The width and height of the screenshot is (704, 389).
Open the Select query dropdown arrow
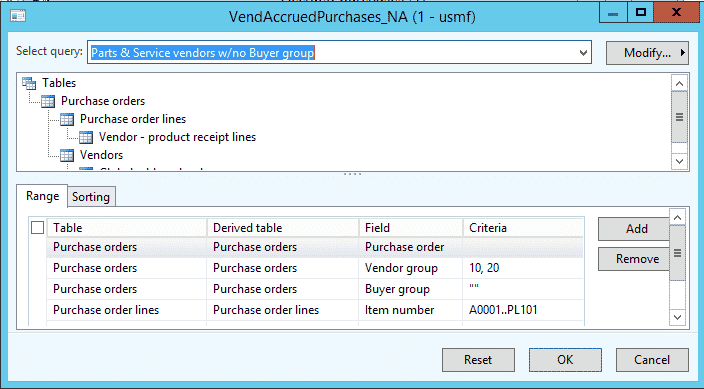coord(583,53)
